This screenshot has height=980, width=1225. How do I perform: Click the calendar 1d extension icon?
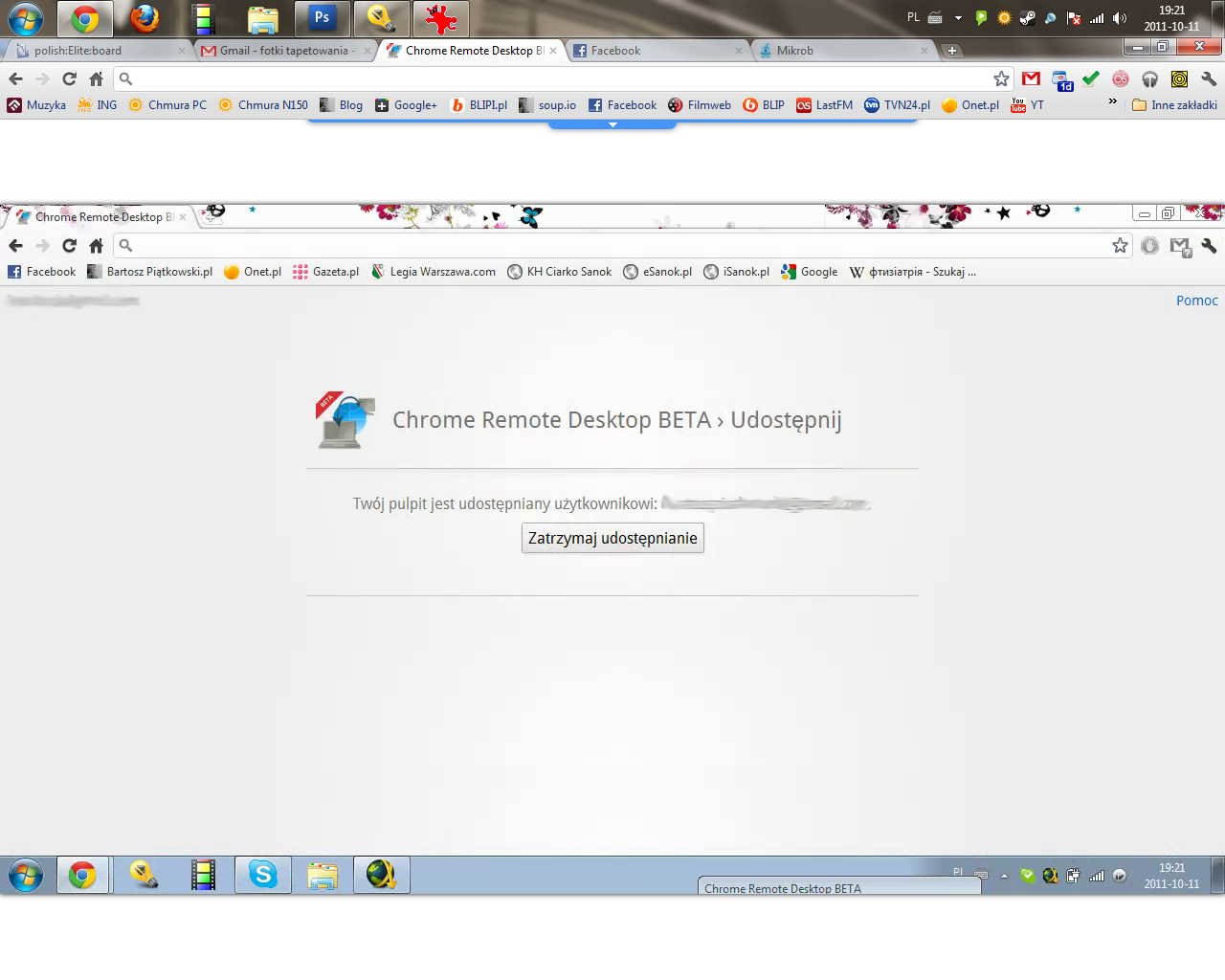click(1062, 80)
